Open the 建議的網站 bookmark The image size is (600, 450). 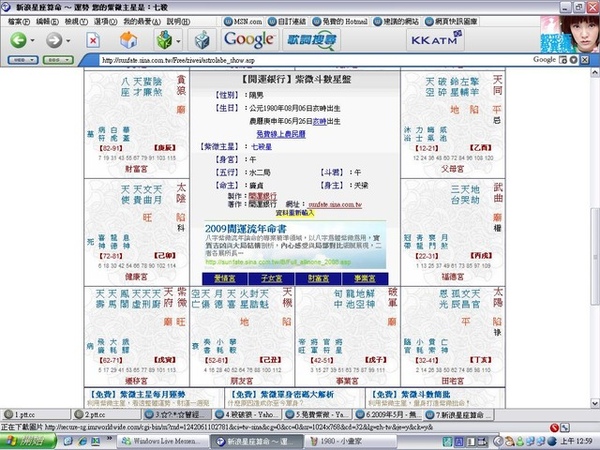(x=396, y=21)
